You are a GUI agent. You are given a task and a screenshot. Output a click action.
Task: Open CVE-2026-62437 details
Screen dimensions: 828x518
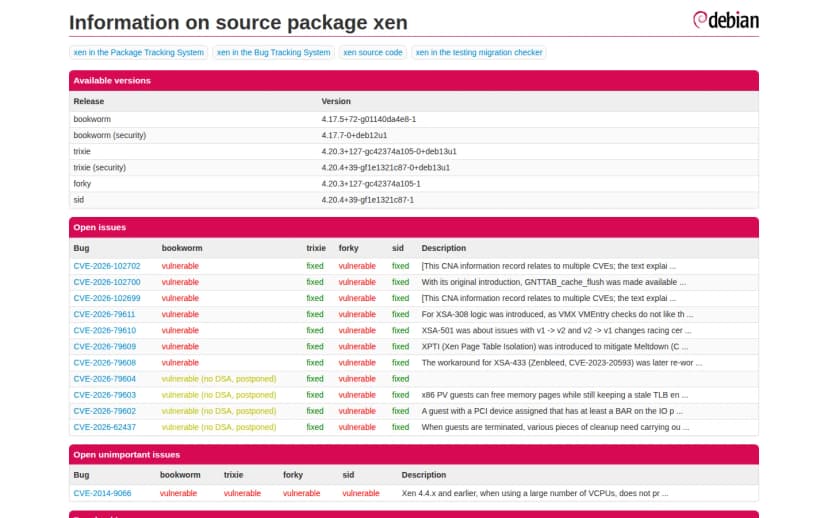[x=105, y=427]
